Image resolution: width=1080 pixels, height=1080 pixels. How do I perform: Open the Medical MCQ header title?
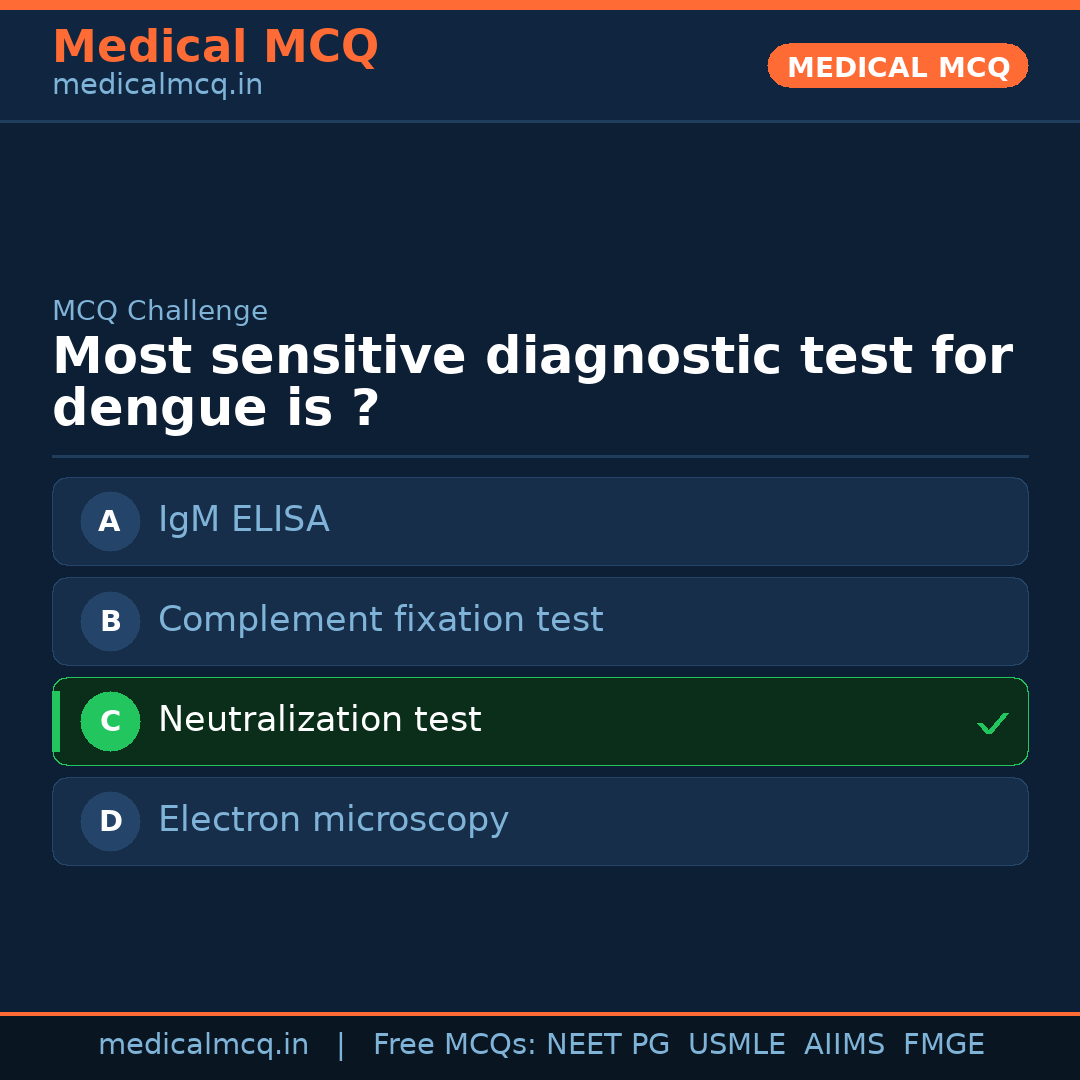point(215,47)
